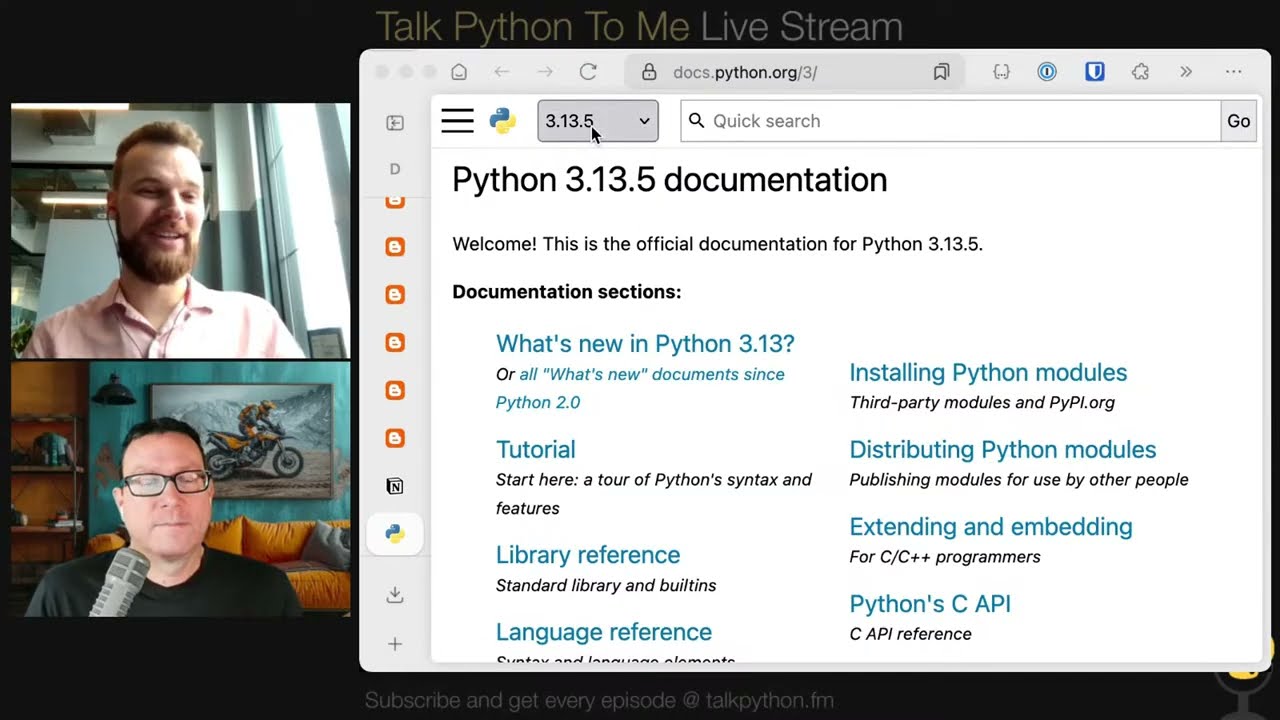Open the 1Password extension in the toolbar
Image resolution: width=1280 pixels, height=720 pixels.
click(1047, 71)
